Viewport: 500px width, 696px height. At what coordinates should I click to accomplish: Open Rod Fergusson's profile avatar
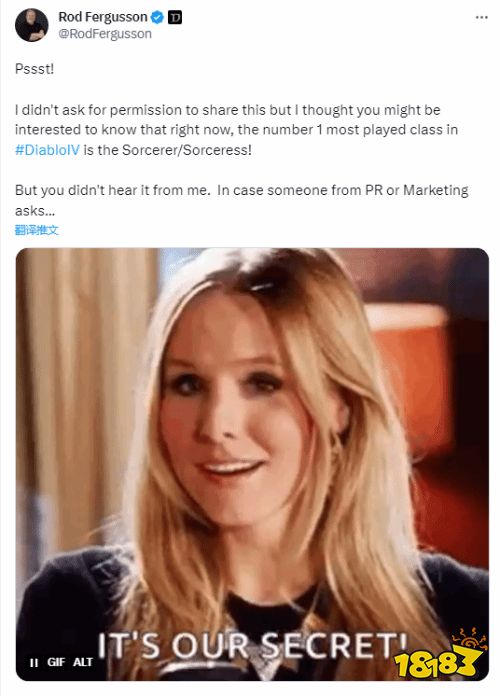tap(32, 25)
